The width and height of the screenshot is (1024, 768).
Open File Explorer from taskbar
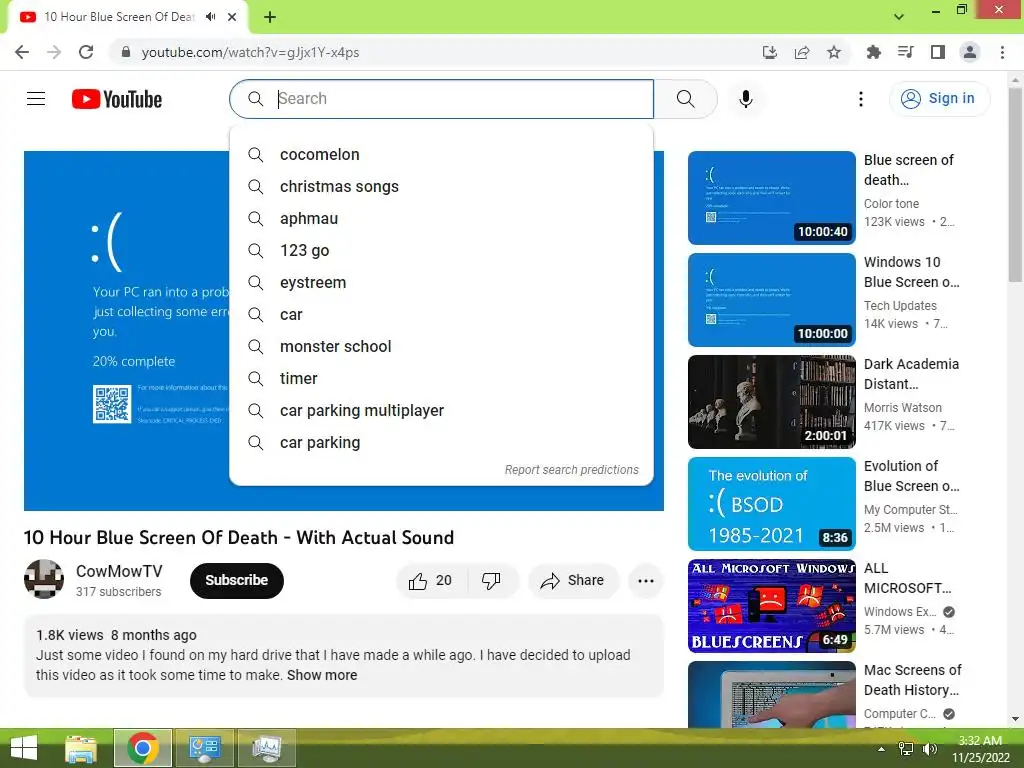coord(81,748)
